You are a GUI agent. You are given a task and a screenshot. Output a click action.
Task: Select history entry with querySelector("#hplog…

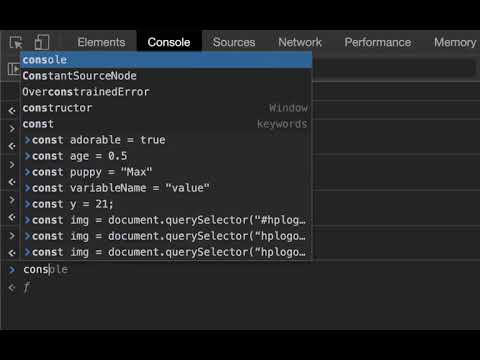[166, 220]
